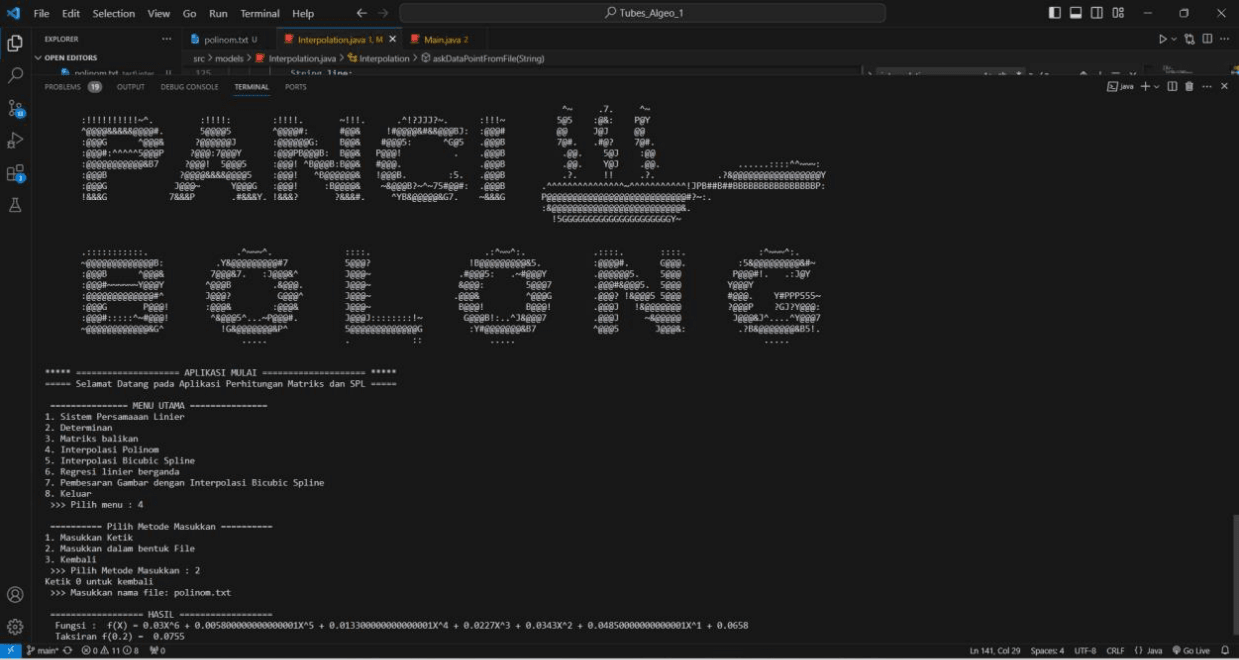Go back with the navigation arrow
Image resolution: width=1239 pixels, height=660 pixels.
click(362, 13)
